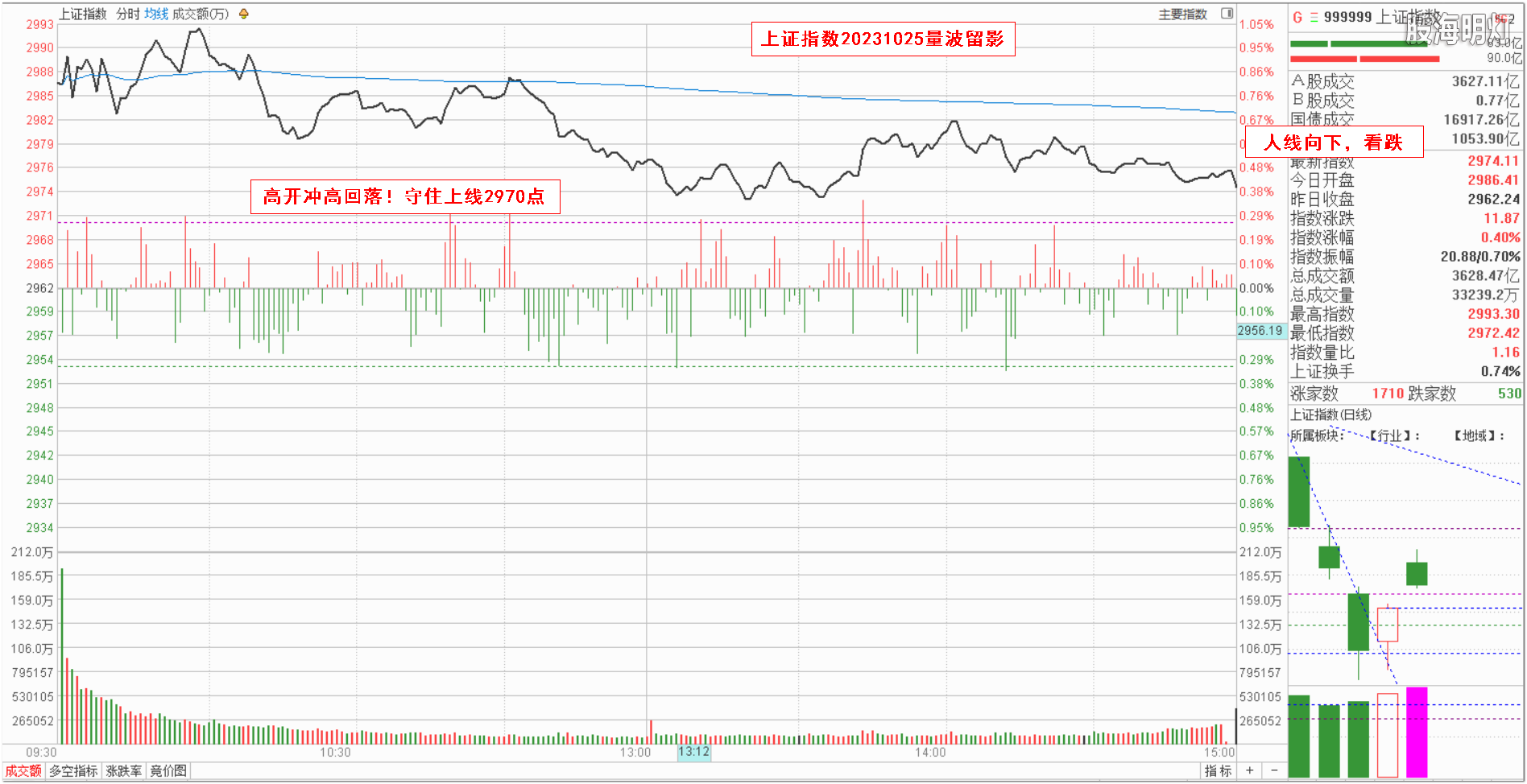Click the 指数涨跌 value 11.87
The height and width of the screenshot is (784, 1527).
1501,218
